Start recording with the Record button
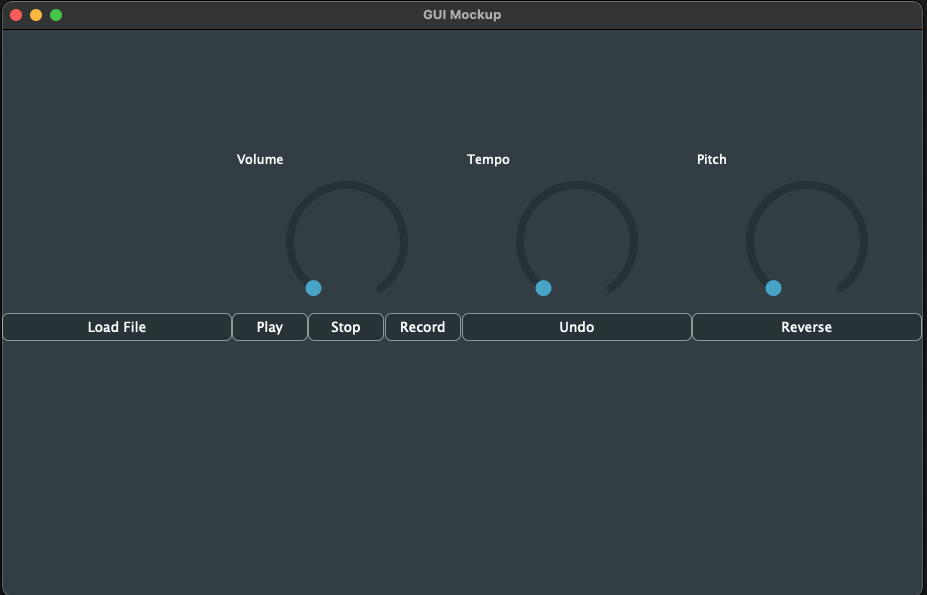Image resolution: width=927 pixels, height=595 pixels. tap(423, 327)
